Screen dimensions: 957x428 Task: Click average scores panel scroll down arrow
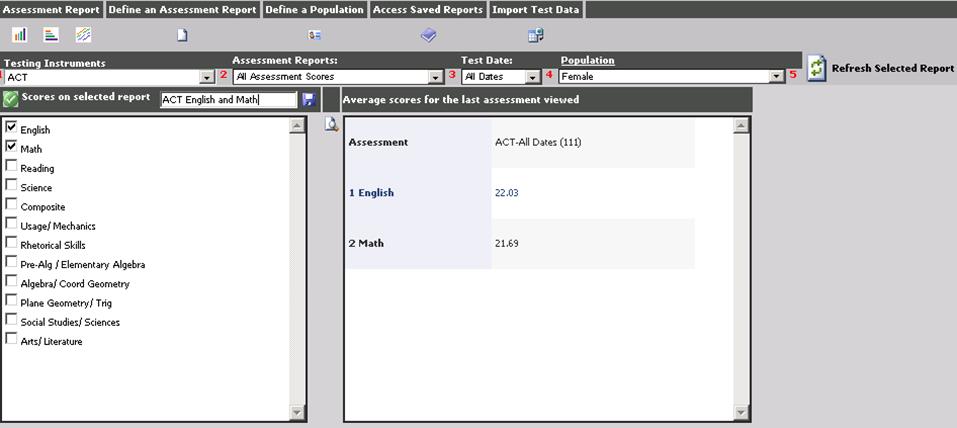pyautogui.click(x=741, y=413)
